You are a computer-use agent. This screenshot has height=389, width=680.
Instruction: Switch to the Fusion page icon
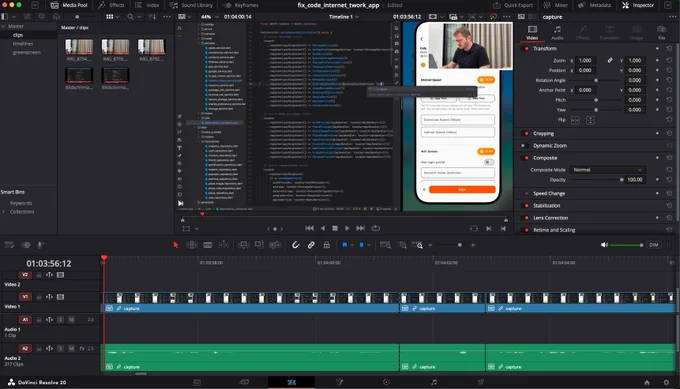[339, 382]
